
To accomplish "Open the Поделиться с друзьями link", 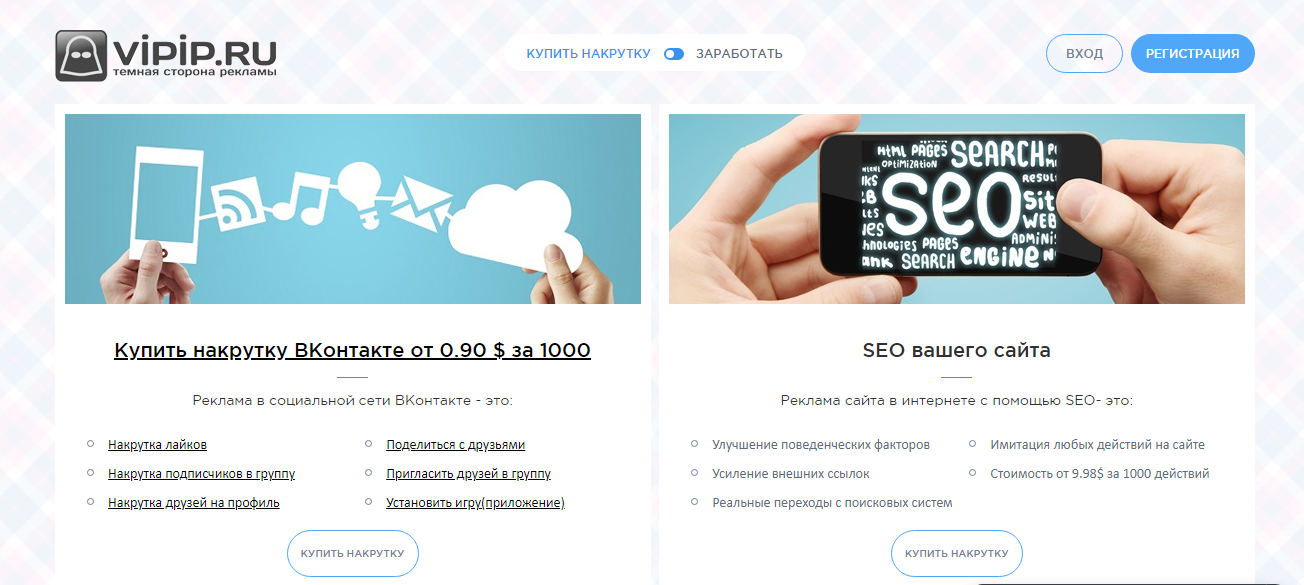I will pos(456,445).
